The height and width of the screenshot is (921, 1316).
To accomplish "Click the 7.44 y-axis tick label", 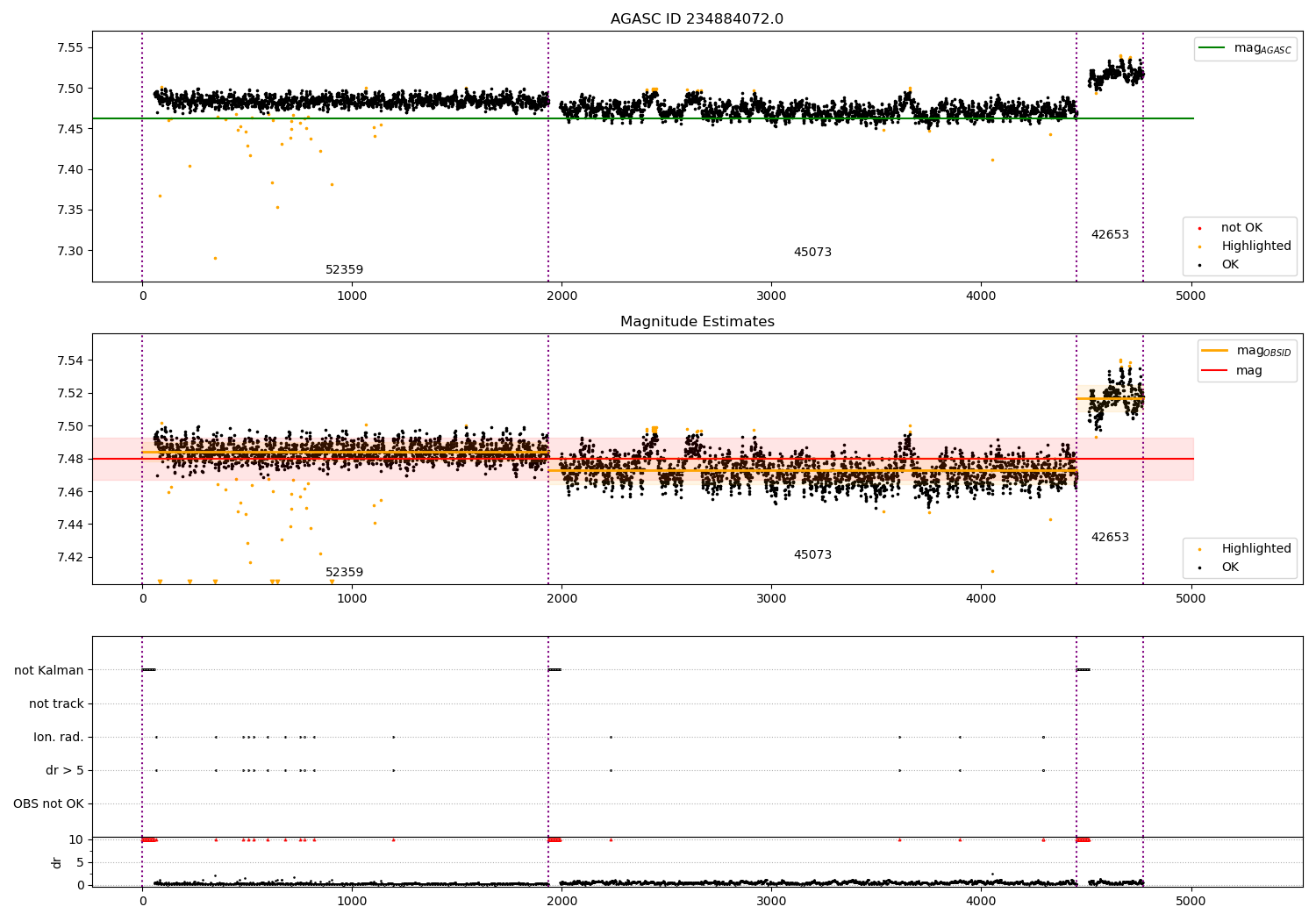I will coord(70,525).
